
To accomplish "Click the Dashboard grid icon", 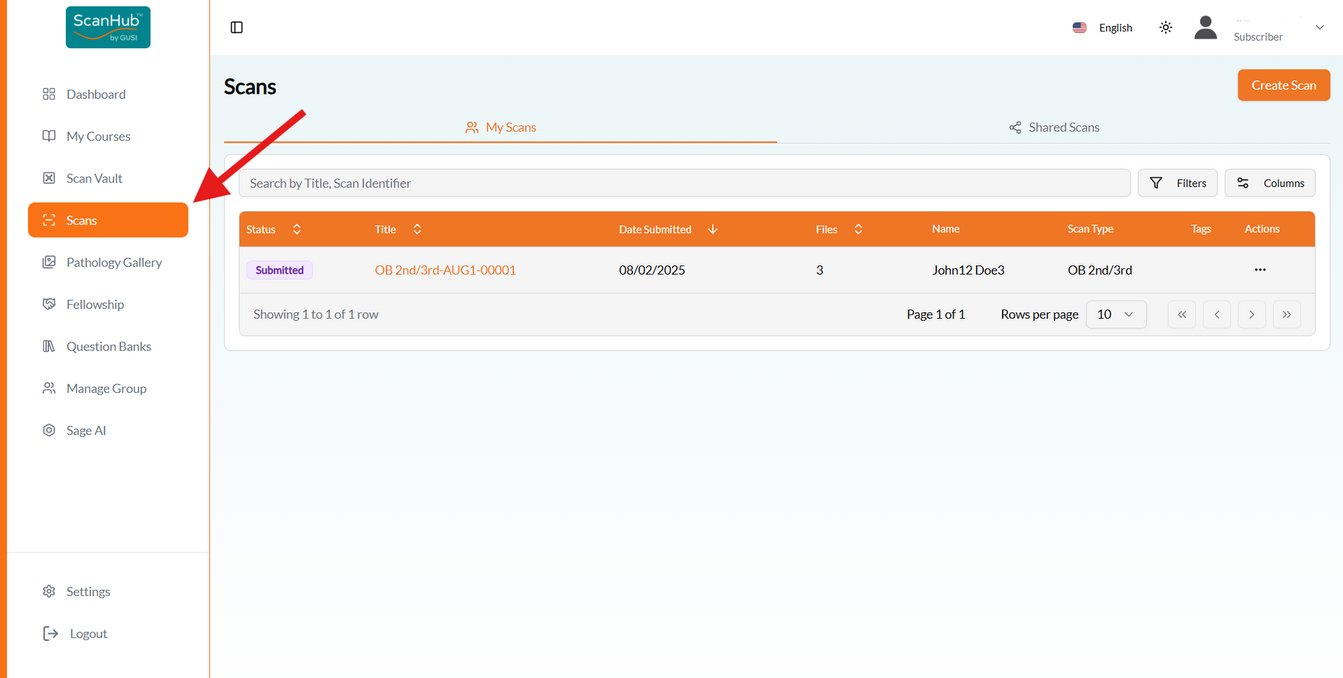I will [x=49, y=94].
